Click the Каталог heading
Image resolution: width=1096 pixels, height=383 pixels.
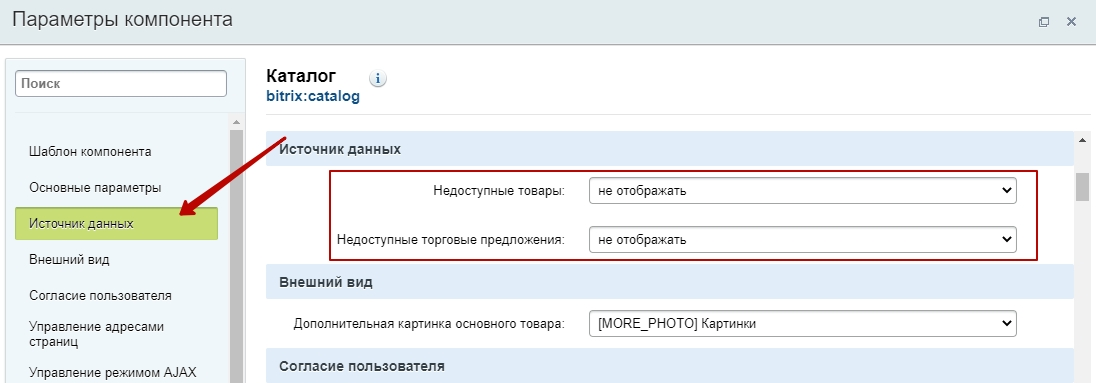click(x=301, y=75)
